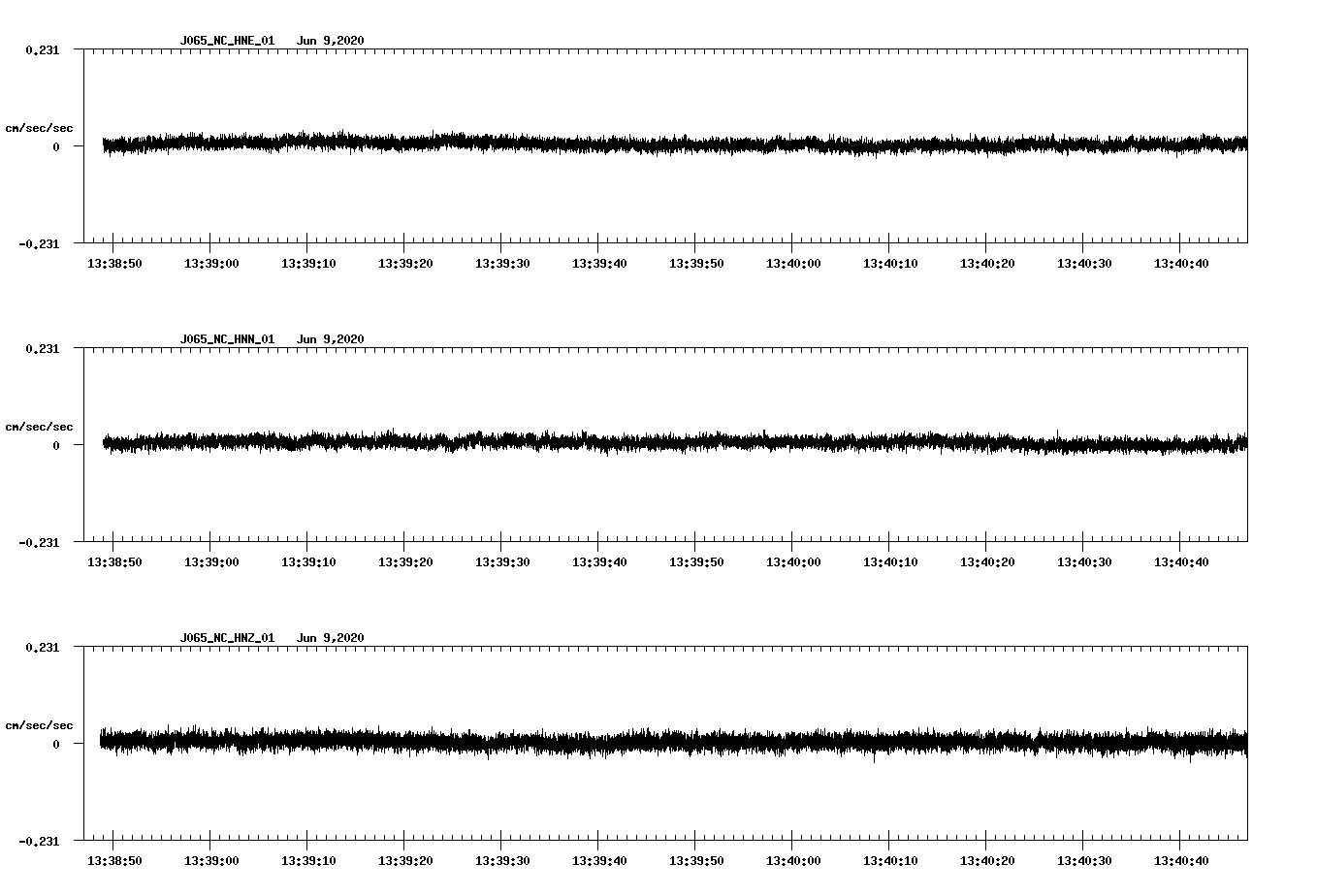Click the cm/sec/sec unit label on HNZ plot
Image resolution: width=1317 pixels, height=896 pixels.
tap(39, 725)
